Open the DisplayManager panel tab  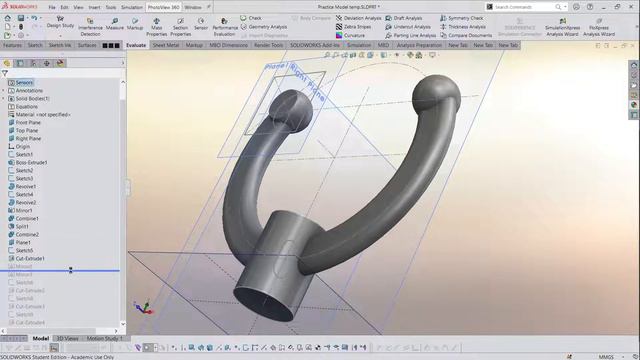pyautogui.click(x=60, y=63)
